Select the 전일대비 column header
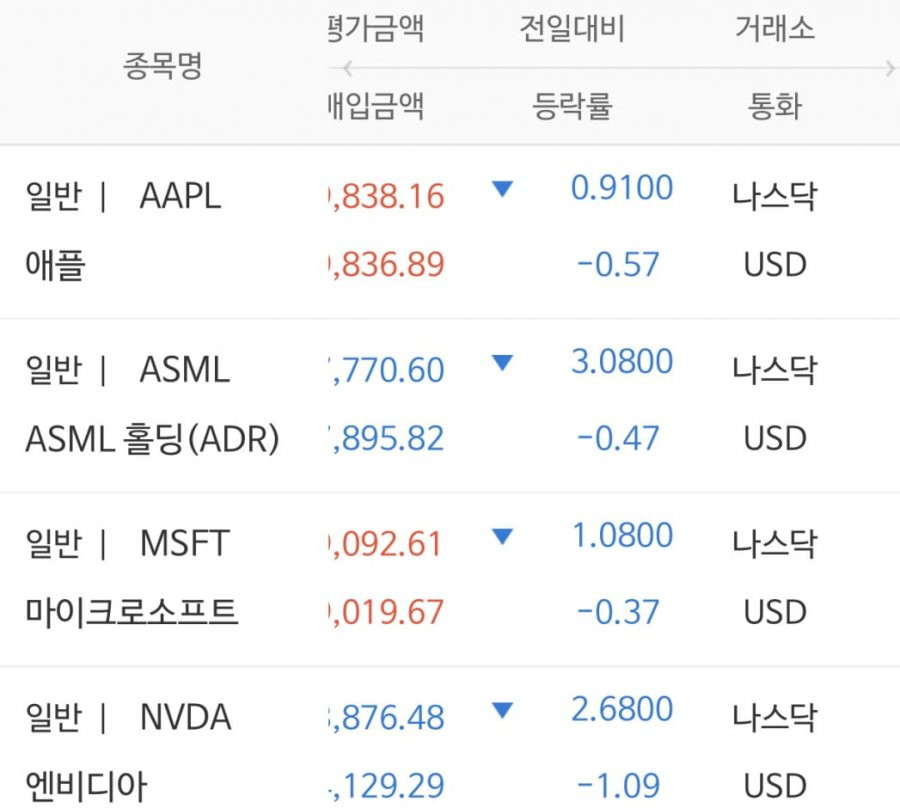 pos(572,29)
